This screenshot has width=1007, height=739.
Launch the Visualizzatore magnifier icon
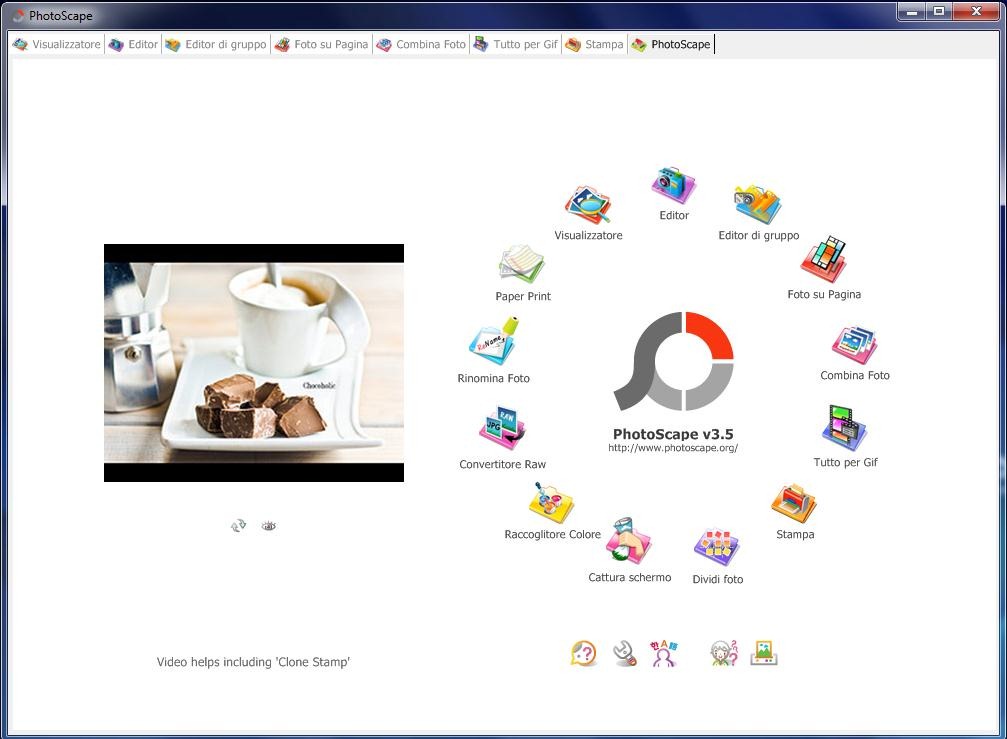tap(588, 204)
